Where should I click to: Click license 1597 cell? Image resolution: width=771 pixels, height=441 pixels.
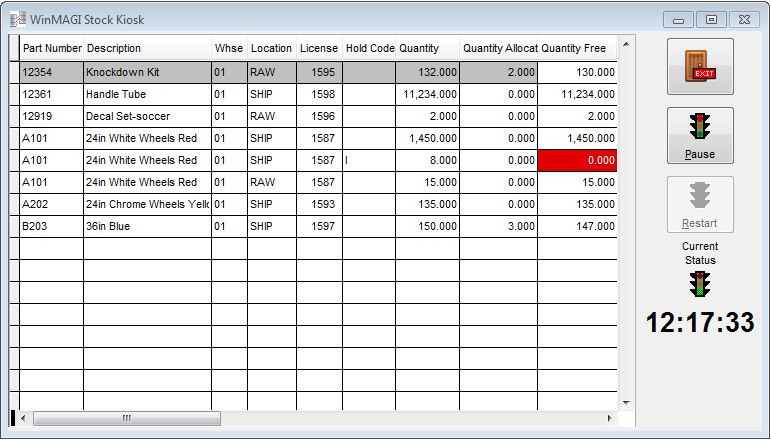(x=319, y=227)
